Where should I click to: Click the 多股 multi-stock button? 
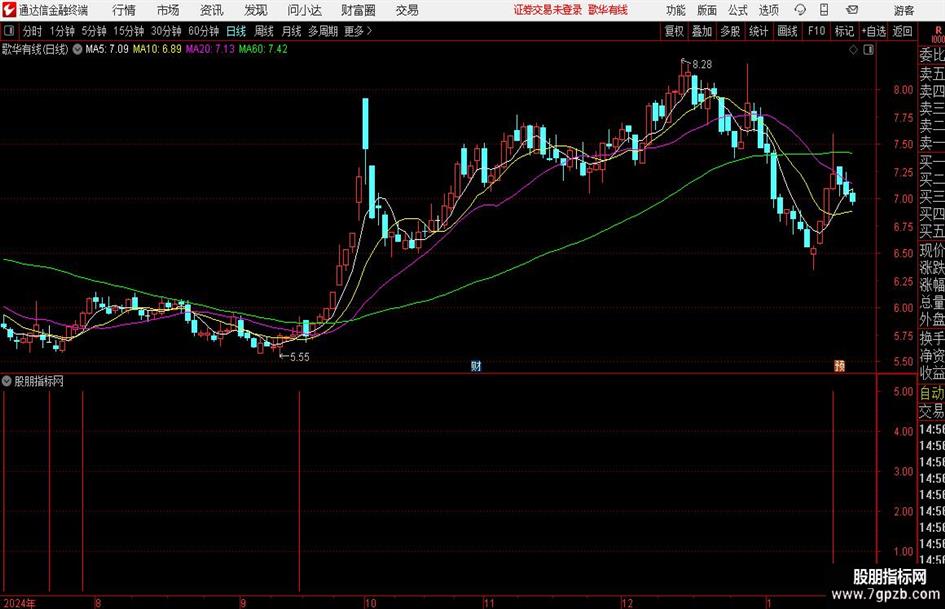730,31
